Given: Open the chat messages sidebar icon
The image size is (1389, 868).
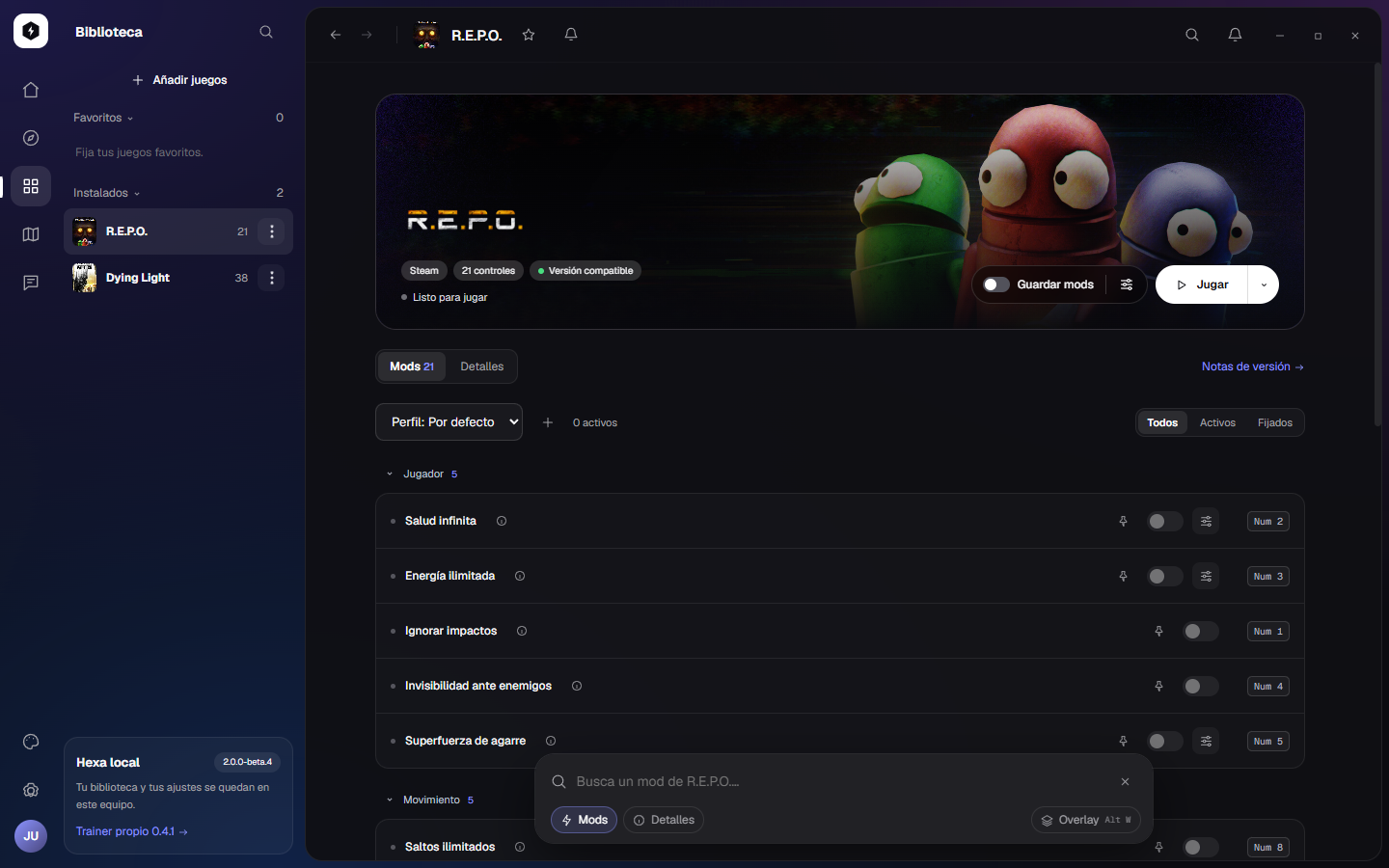Looking at the screenshot, I should [x=31, y=283].
